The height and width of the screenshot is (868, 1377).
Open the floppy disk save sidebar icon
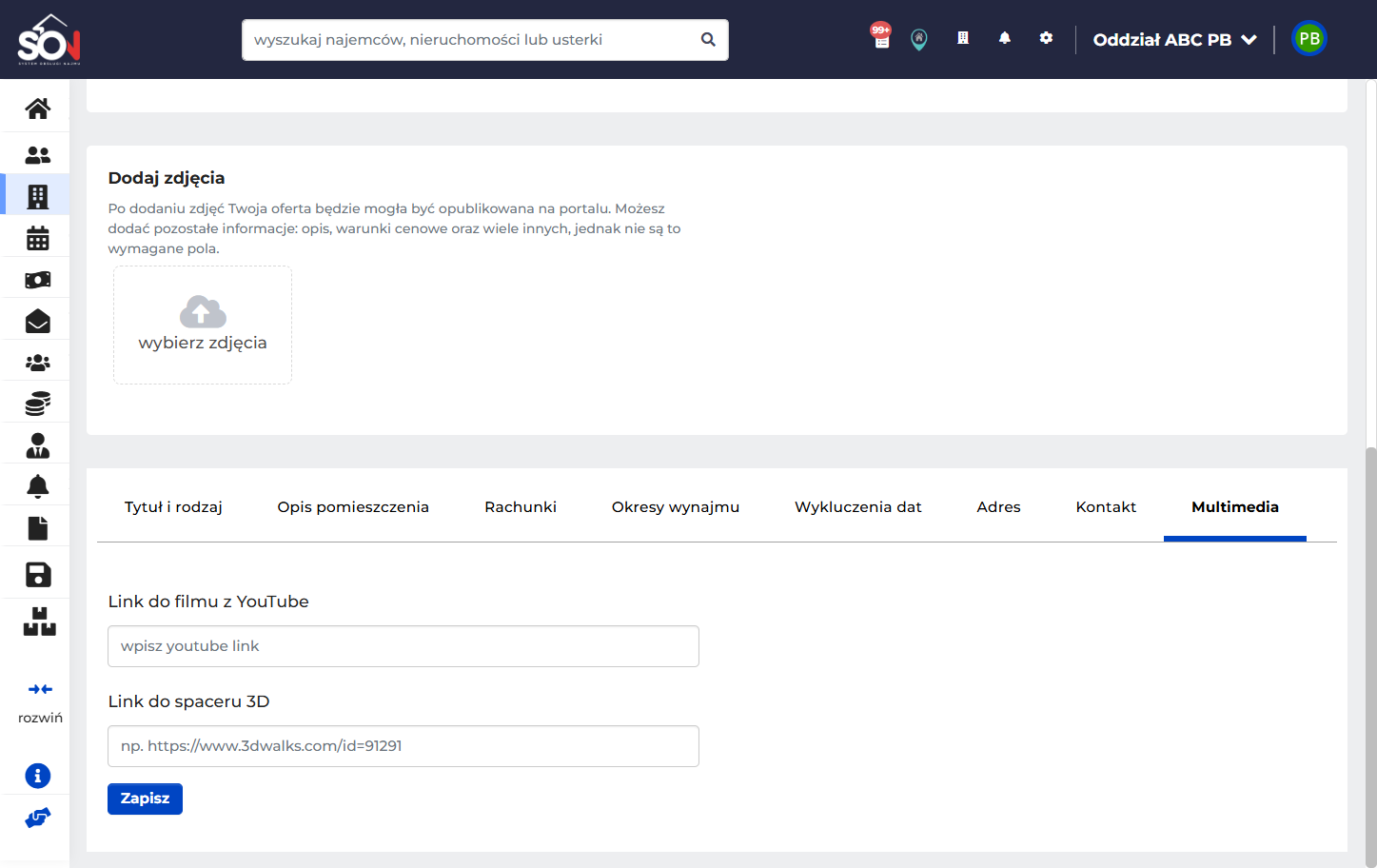[38, 574]
